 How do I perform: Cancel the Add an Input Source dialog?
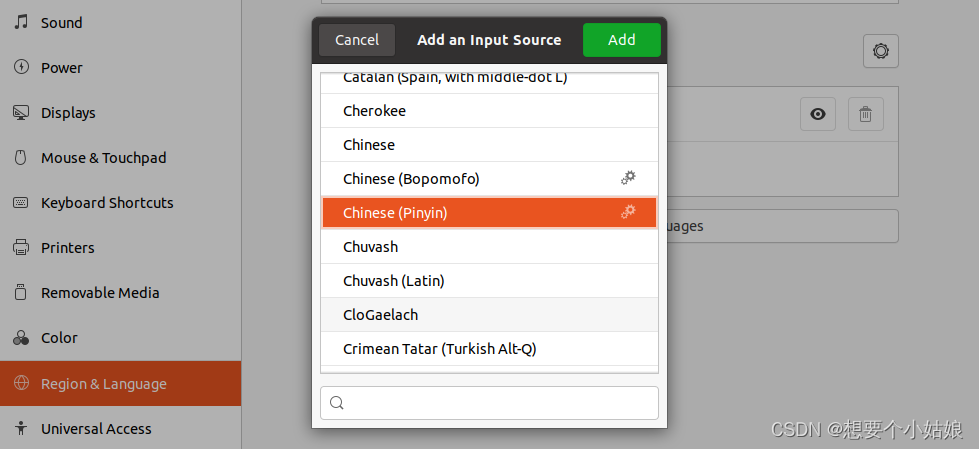357,40
